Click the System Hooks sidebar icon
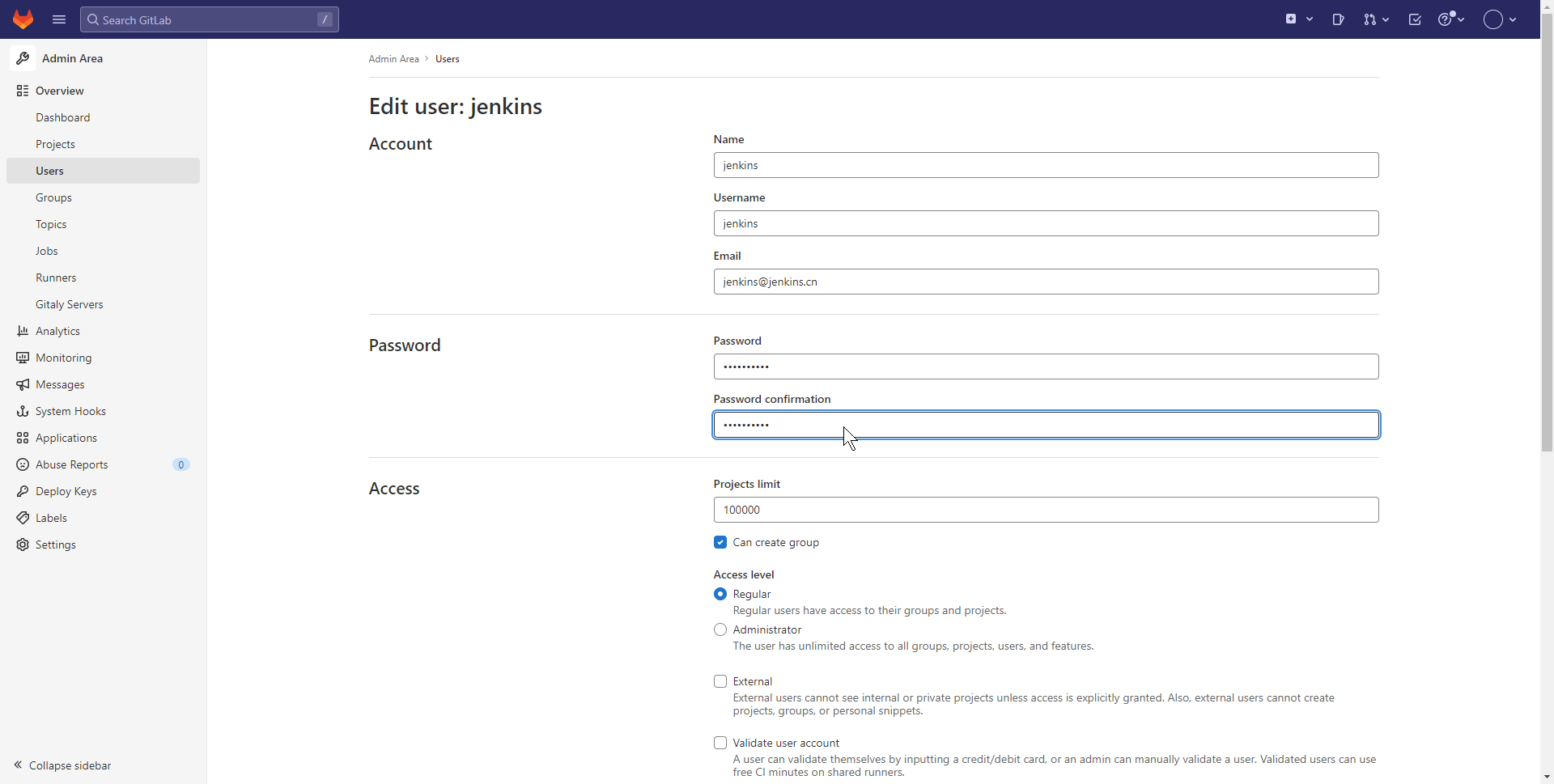This screenshot has width=1554, height=784. [x=23, y=411]
